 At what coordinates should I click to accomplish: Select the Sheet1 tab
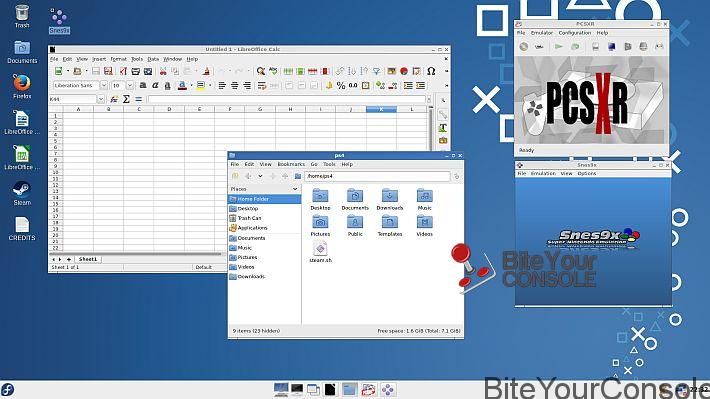coord(88,259)
